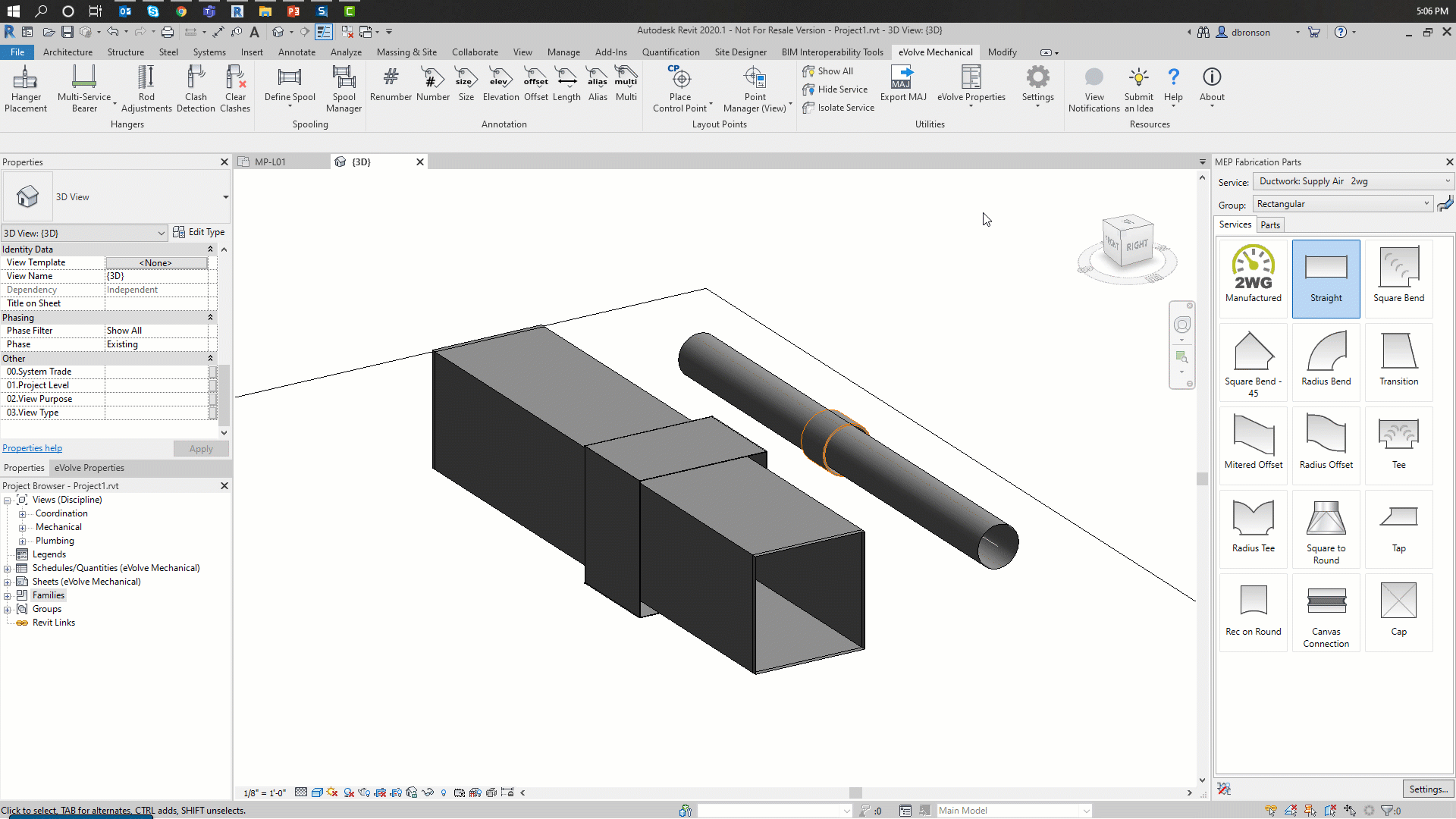1456x819 pixels.
Task: Pick the Square to Round part
Action: coord(1326,530)
